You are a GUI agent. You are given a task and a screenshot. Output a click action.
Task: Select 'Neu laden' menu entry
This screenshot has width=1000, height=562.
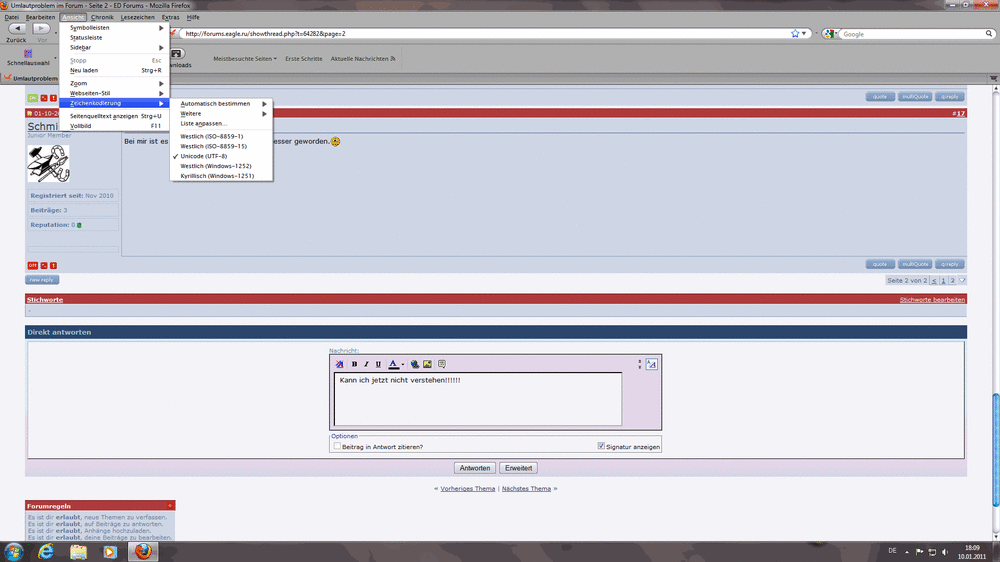pyautogui.click(x=115, y=70)
